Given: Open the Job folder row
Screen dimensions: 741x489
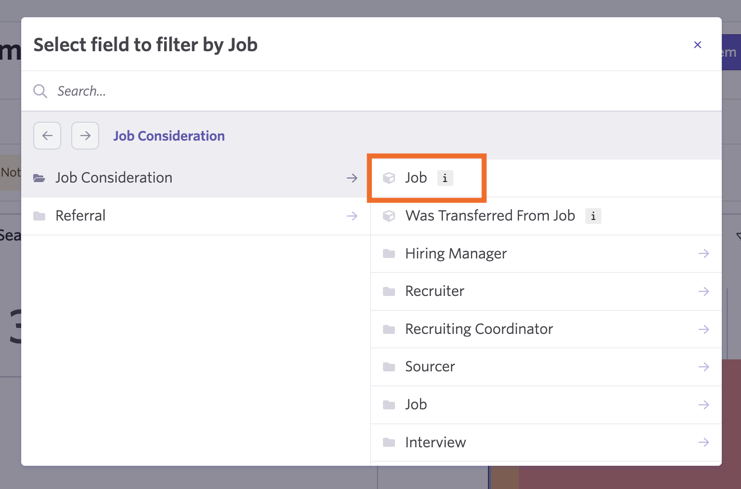Looking at the screenshot, I should [x=546, y=405].
